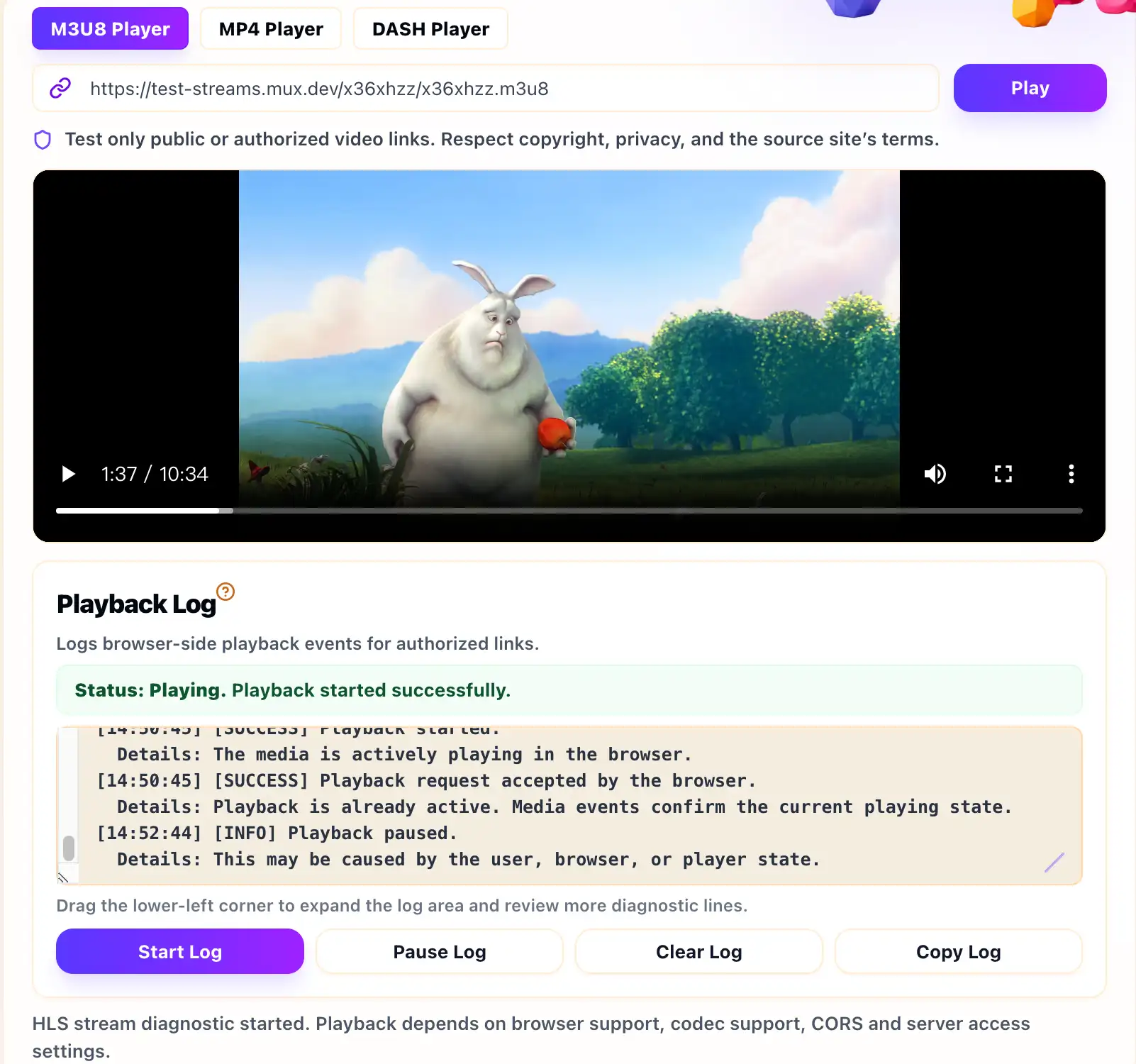
Task: Click 'HLS stream diagnostic started' message
Action: coord(531,1037)
